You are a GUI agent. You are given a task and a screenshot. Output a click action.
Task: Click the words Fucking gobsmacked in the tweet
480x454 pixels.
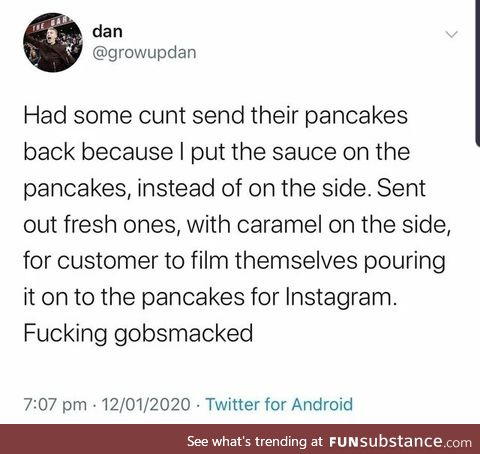click(138, 333)
